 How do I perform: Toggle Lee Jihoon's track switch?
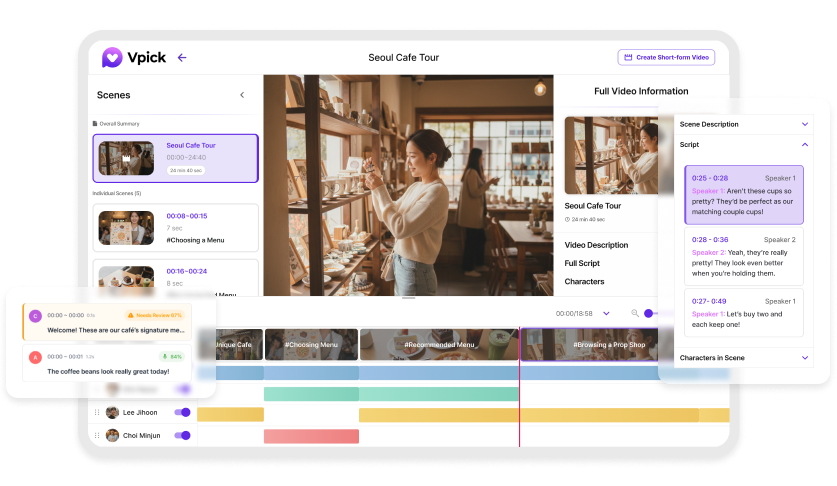click(182, 412)
